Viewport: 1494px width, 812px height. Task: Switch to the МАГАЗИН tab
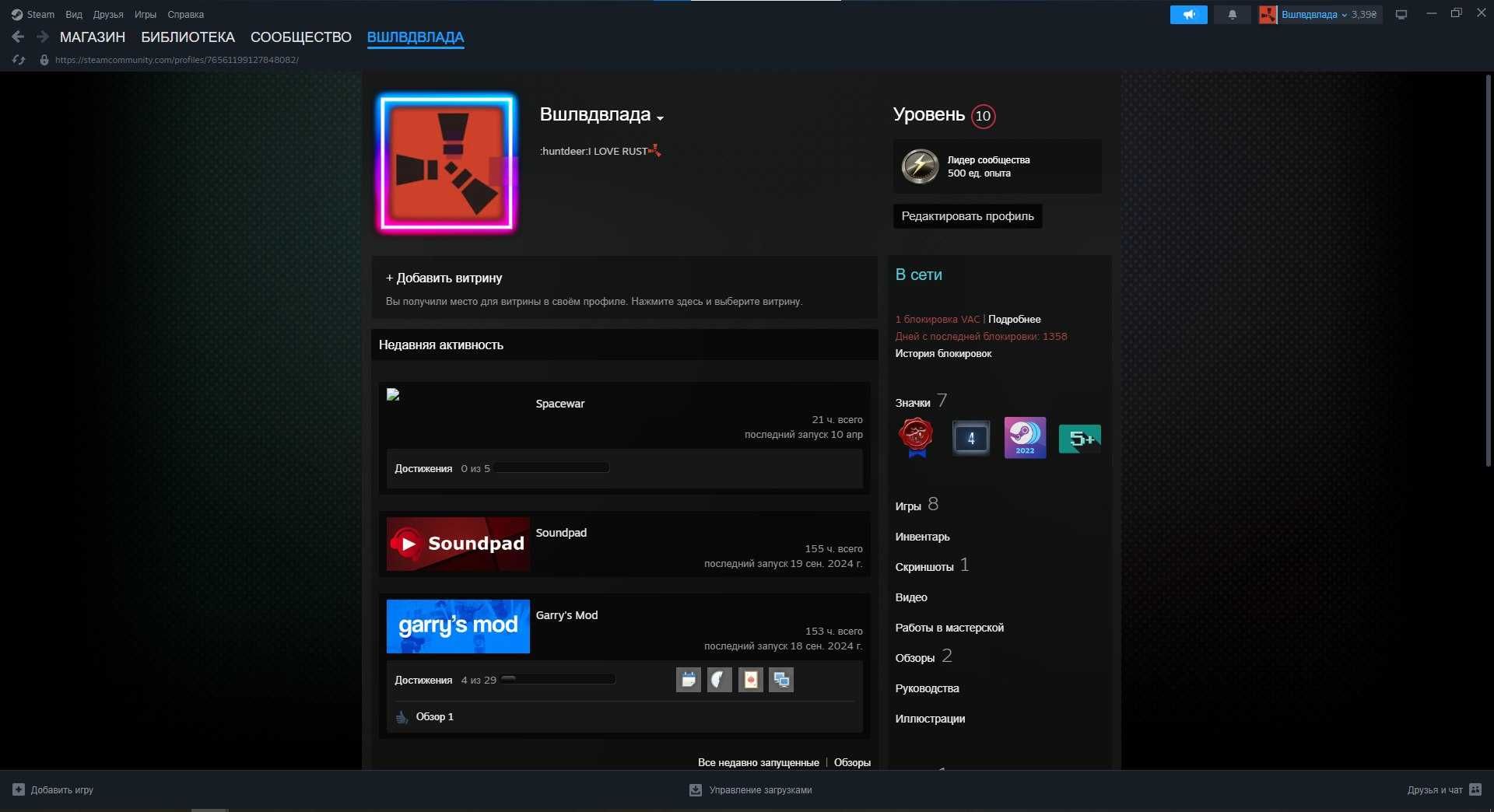click(x=93, y=37)
